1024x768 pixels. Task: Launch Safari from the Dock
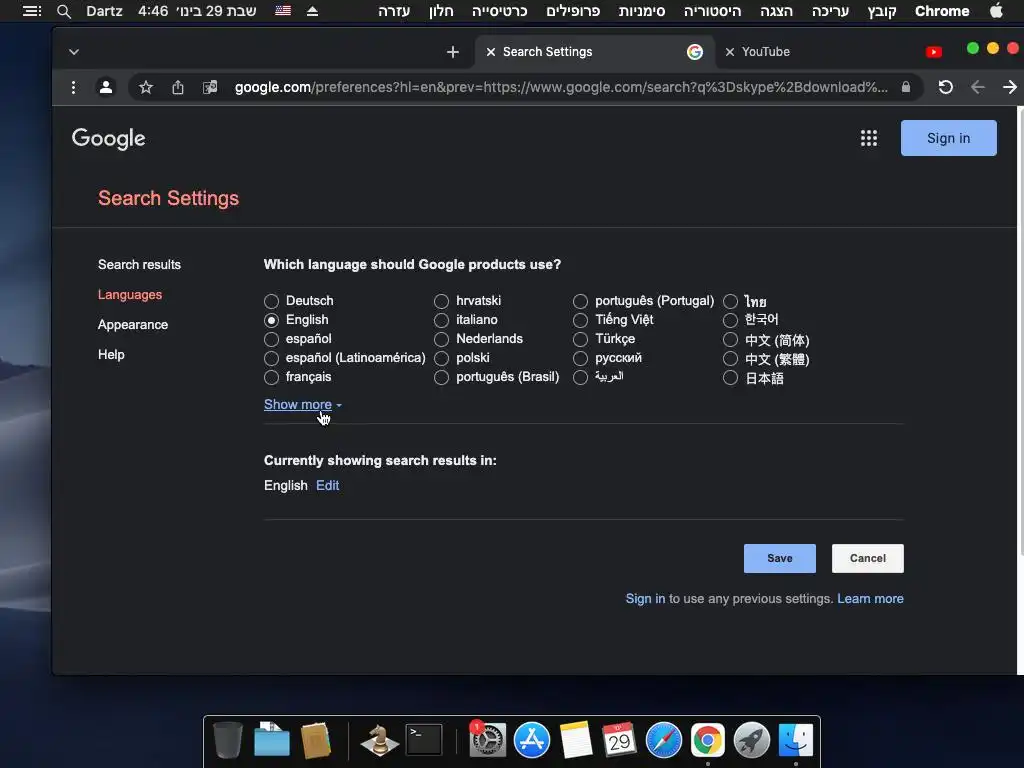(x=664, y=740)
